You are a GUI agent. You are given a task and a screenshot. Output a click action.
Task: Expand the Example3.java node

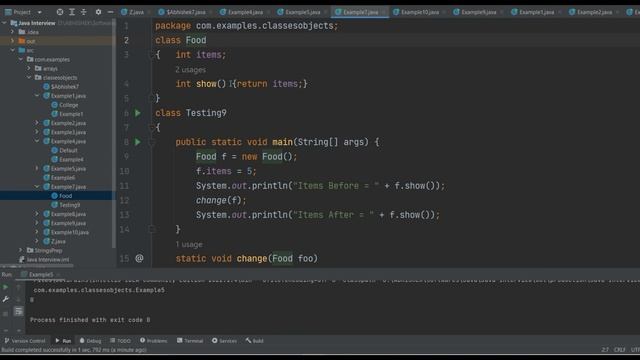tap(37, 132)
